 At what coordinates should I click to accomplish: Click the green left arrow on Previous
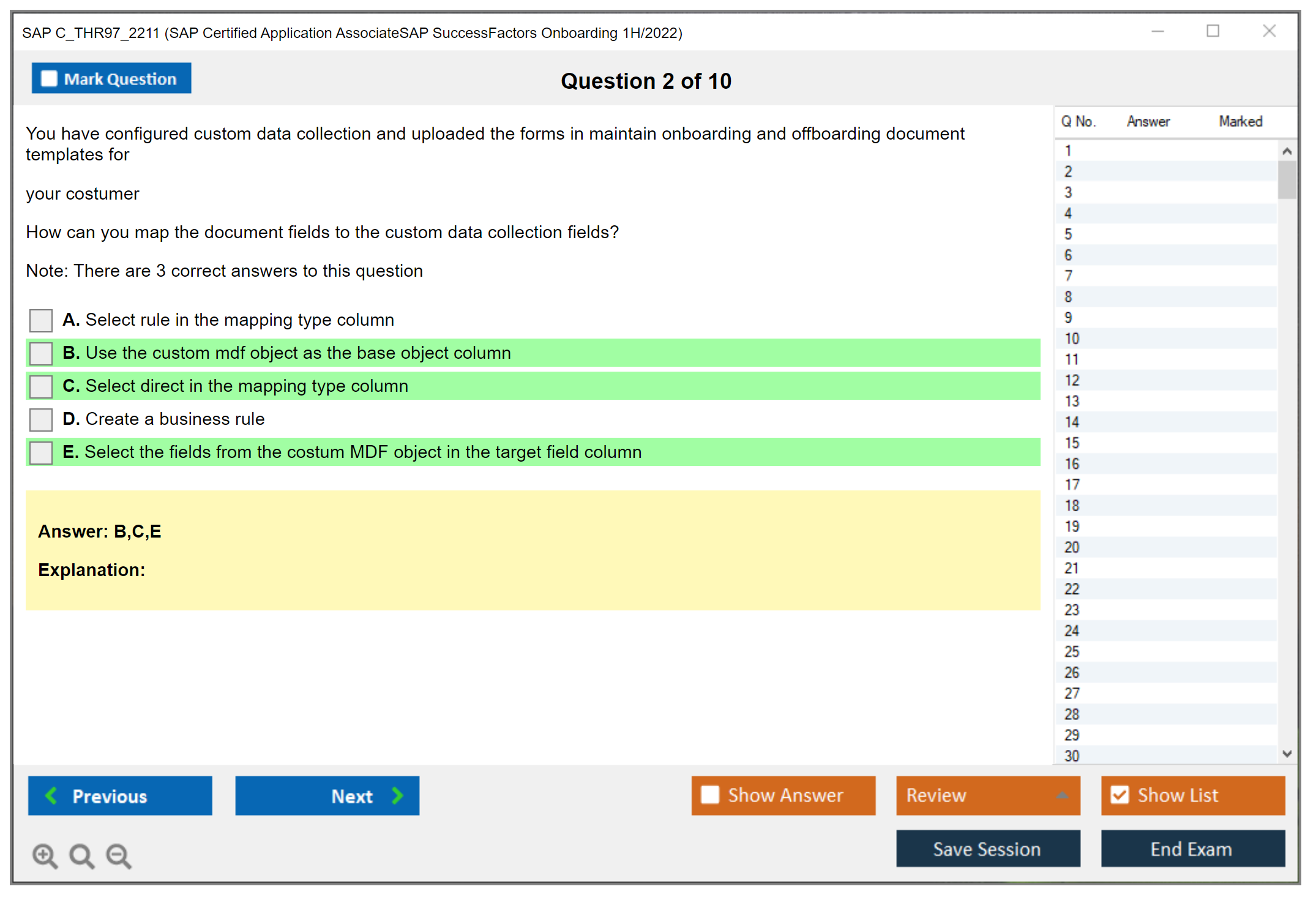click(x=51, y=795)
